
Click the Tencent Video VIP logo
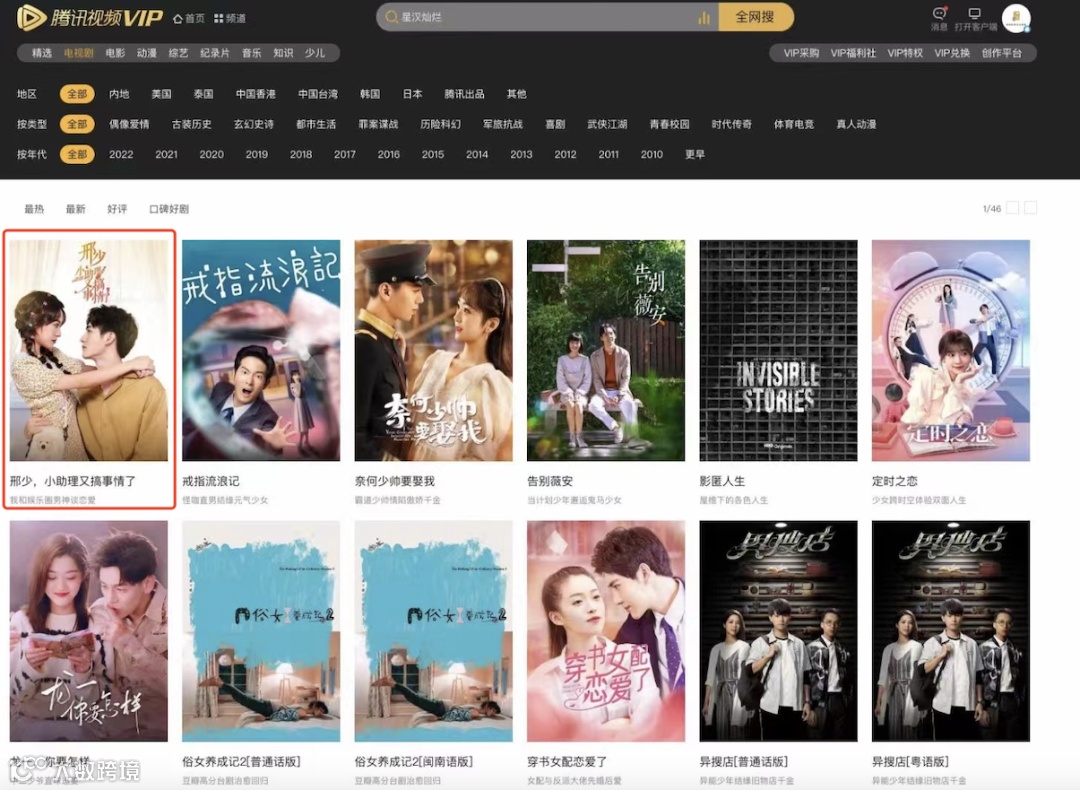click(90, 17)
